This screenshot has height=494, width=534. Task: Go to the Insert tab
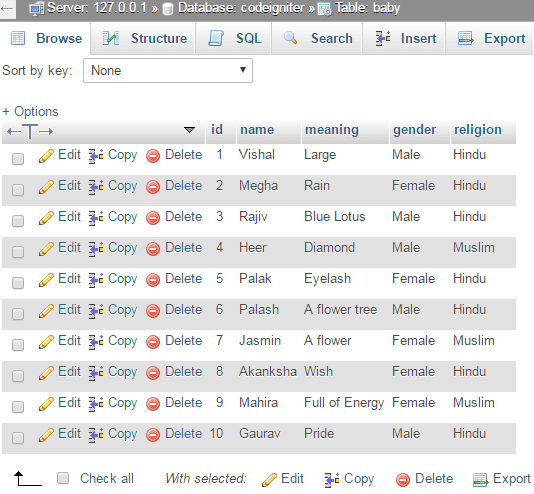[405, 38]
